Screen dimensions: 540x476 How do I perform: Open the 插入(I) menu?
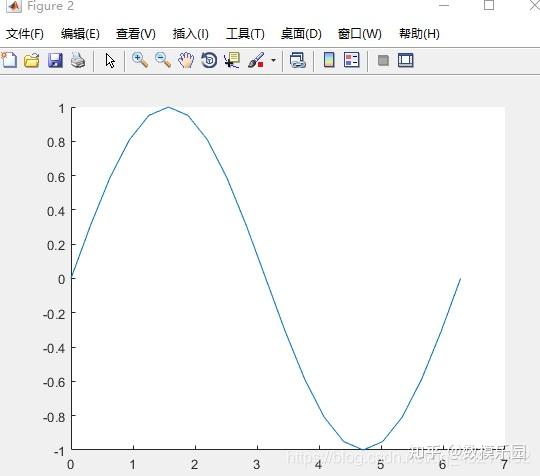[x=190, y=34]
